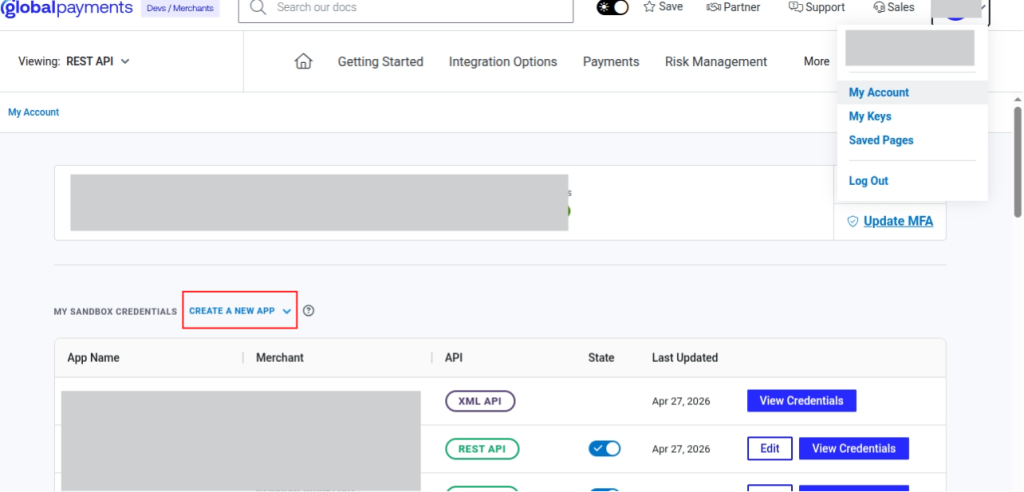Click the REST API tag in the table
The image size is (1024, 492).
click(482, 449)
